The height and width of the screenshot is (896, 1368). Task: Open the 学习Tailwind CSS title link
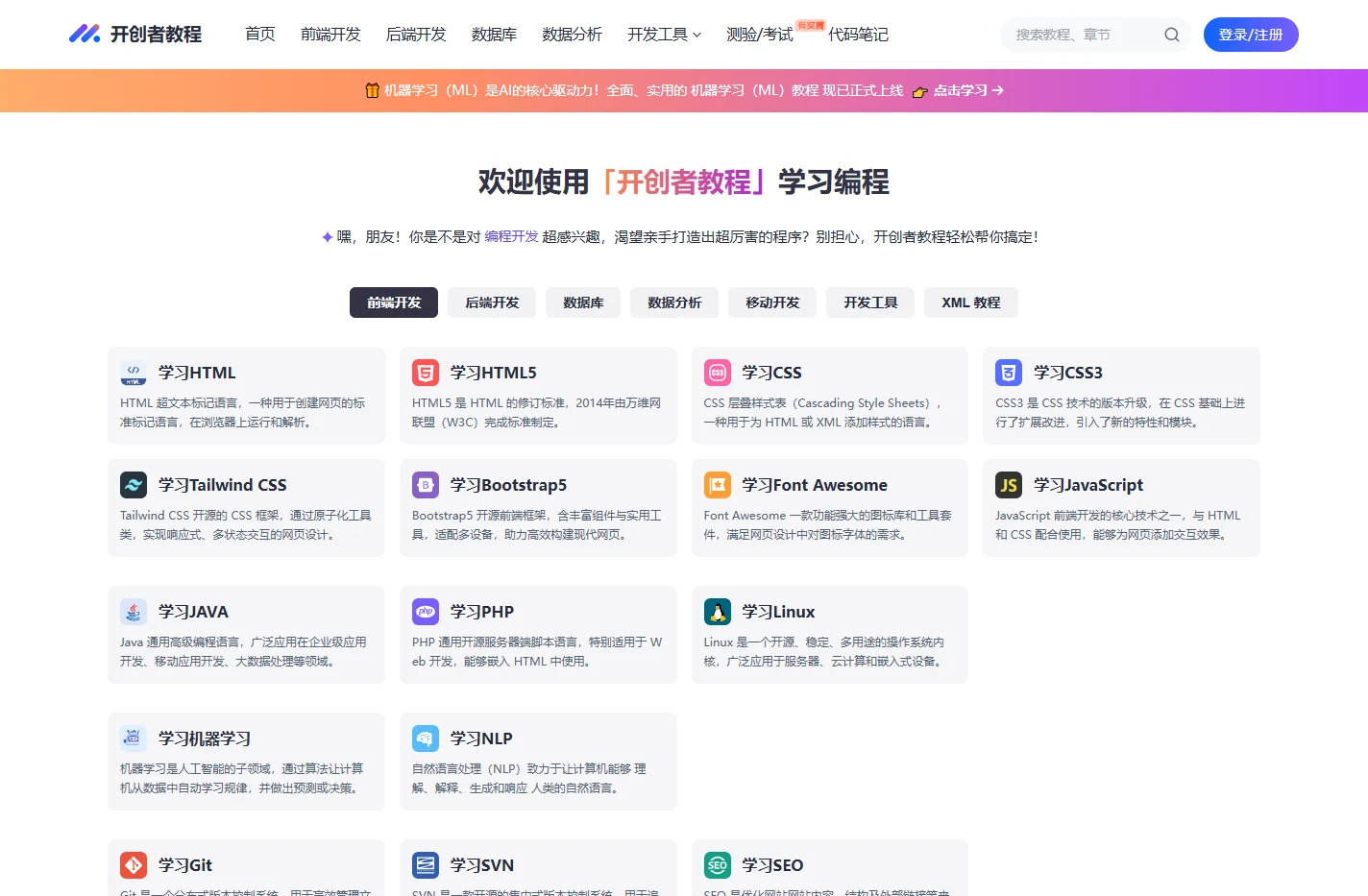click(223, 485)
